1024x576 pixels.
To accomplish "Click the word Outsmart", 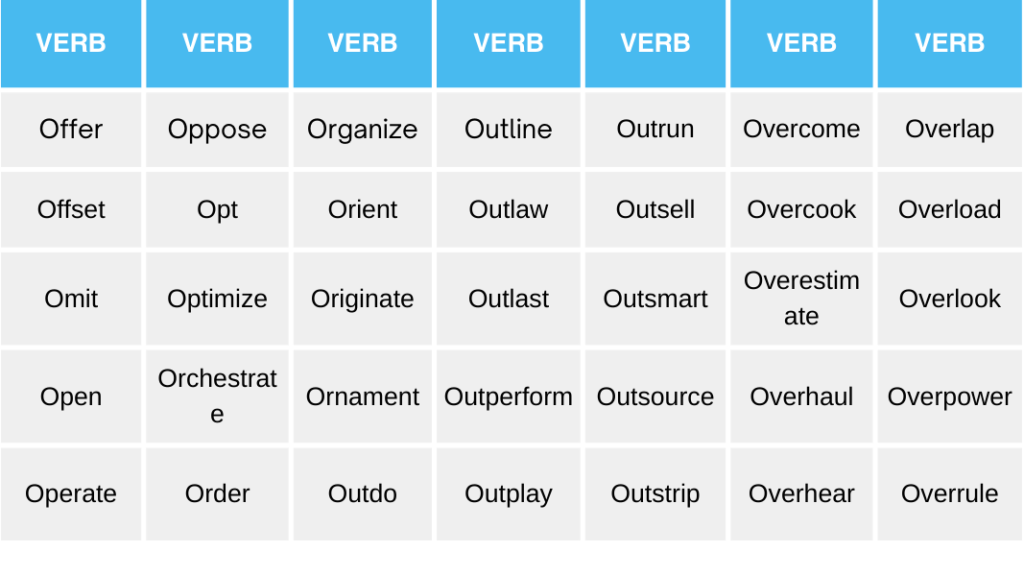I will pyautogui.click(x=655, y=298).
